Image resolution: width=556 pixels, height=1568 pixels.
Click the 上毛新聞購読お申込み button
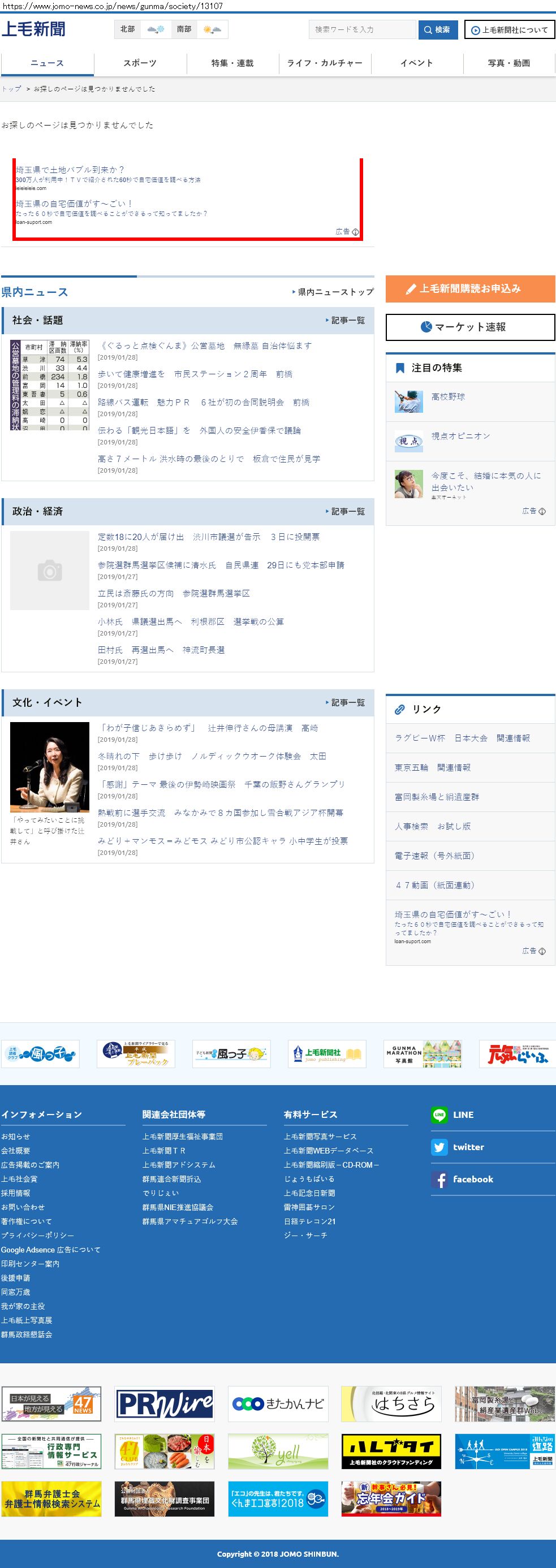[x=470, y=288]
